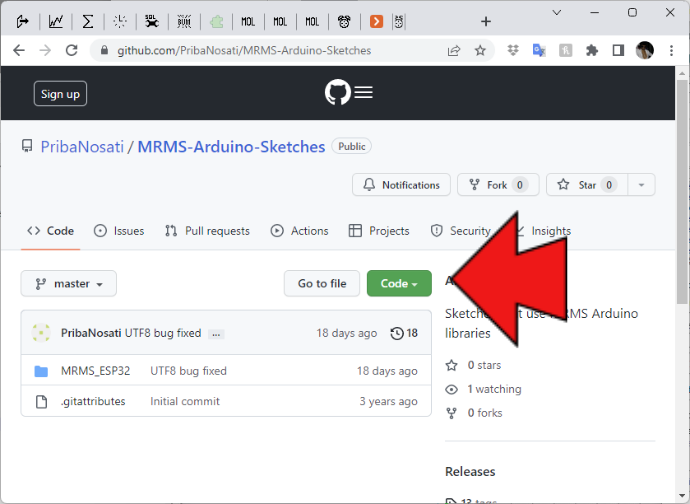The width and height of the screenshot is (690, 504).
Task: Click the share page icon in address bar
Action: tap(454, 50)
